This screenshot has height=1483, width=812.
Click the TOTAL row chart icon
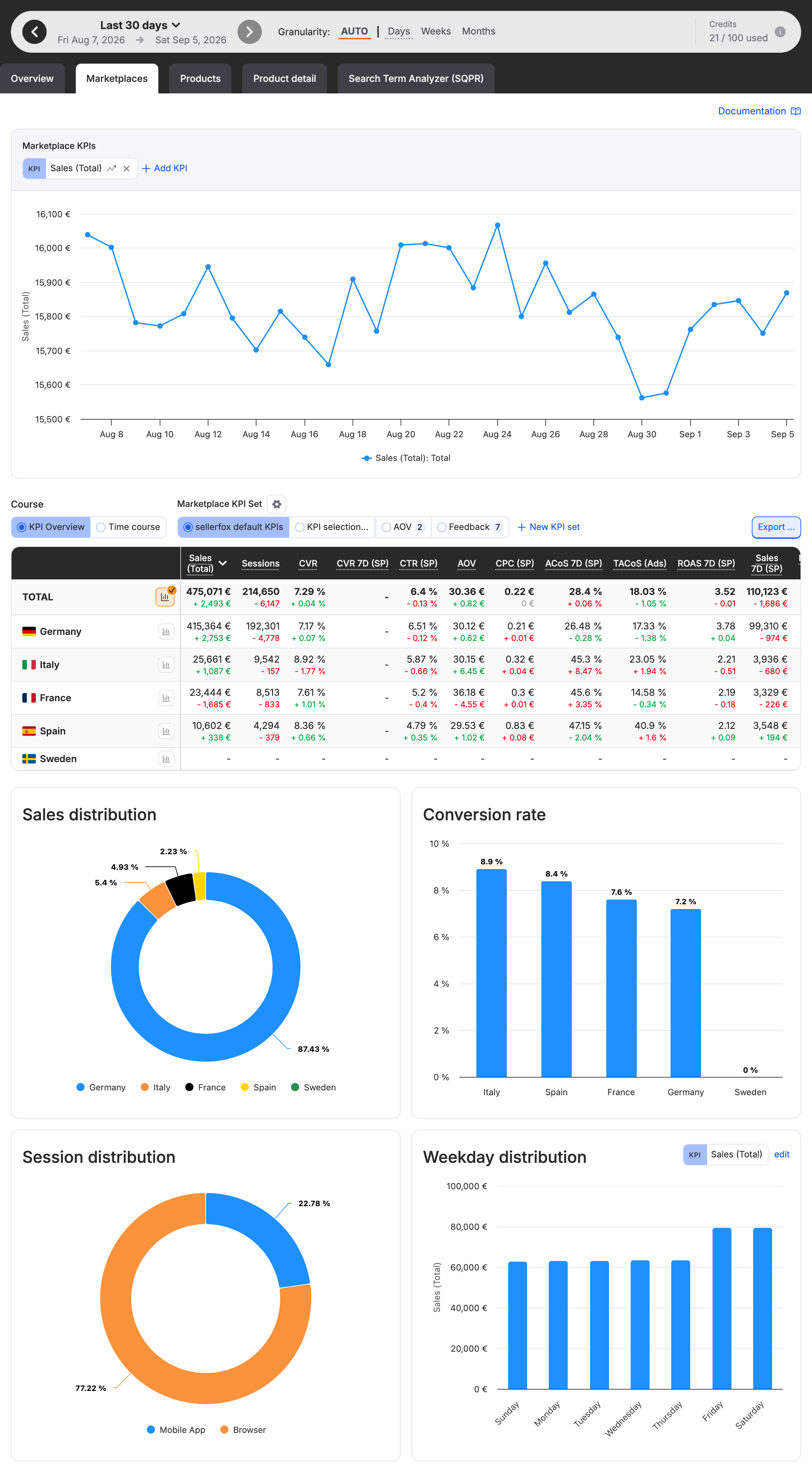(165, 597)
